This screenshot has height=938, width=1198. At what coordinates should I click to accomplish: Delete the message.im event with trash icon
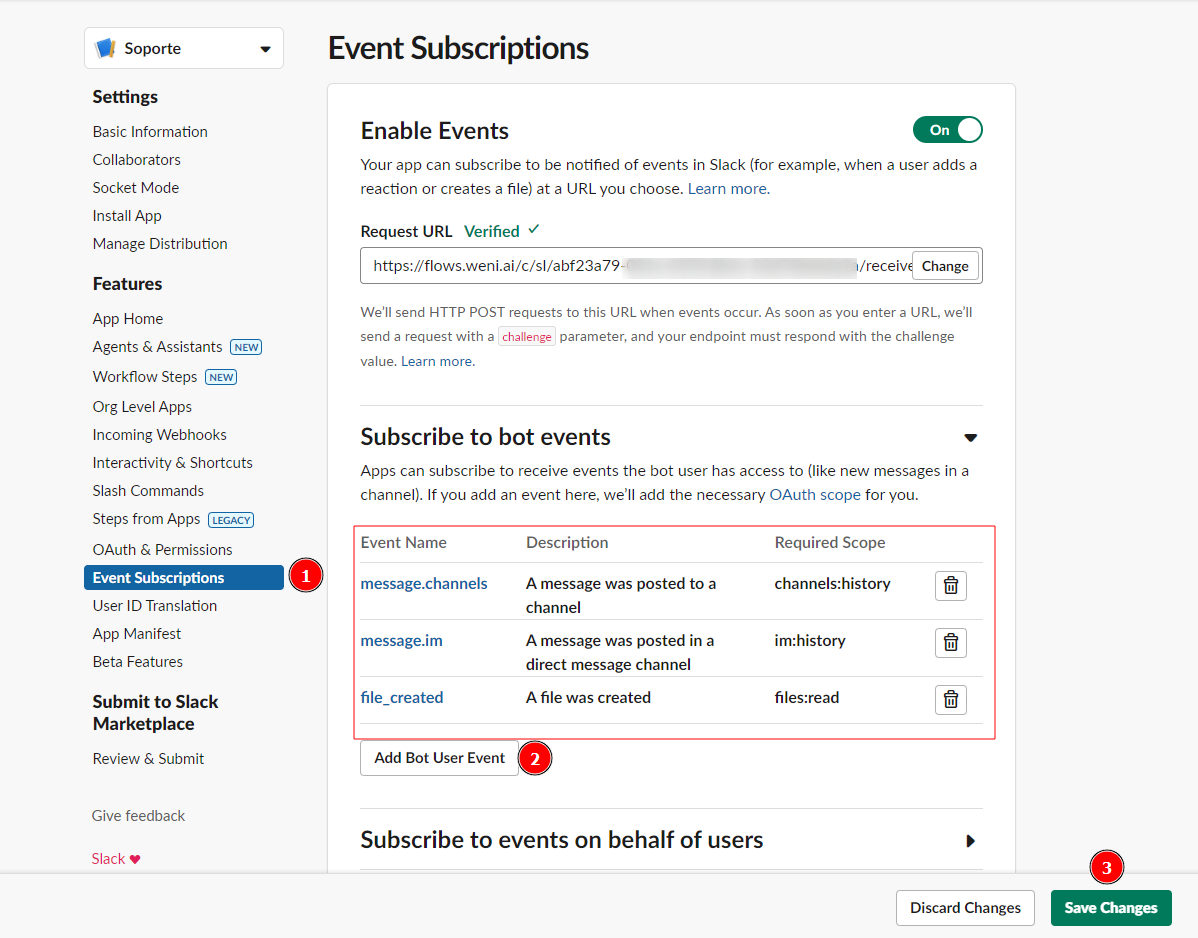950,643
